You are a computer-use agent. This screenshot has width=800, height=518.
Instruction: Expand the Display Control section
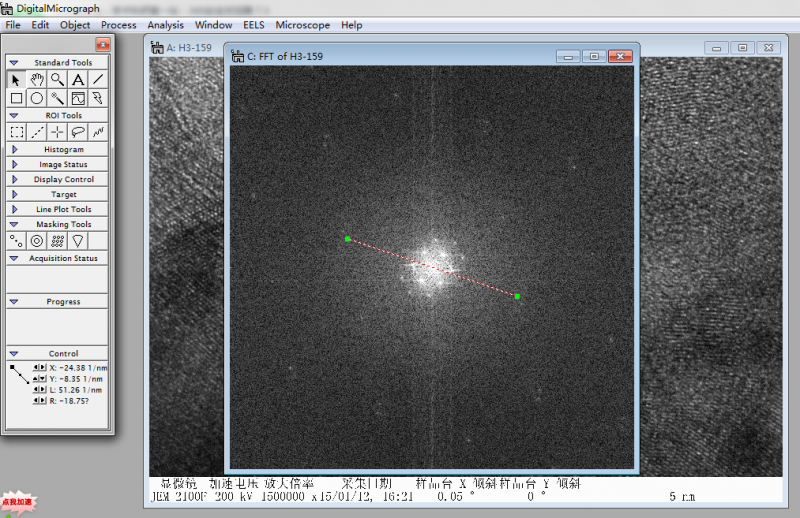pyautogui.click(x=14, y=179)
